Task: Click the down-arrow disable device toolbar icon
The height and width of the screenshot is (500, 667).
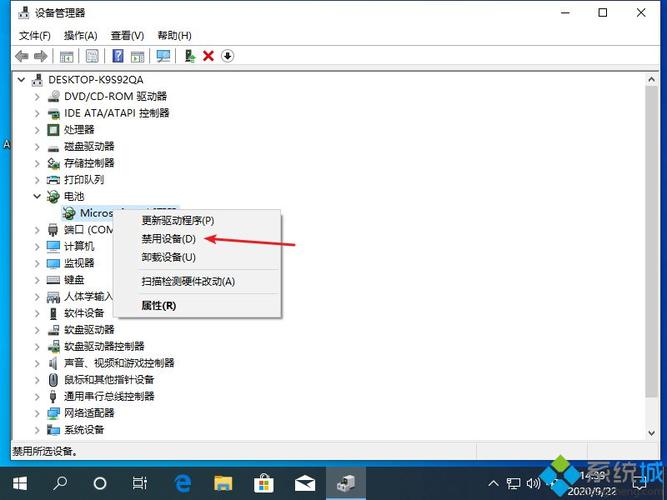Action: pos(228,56)
